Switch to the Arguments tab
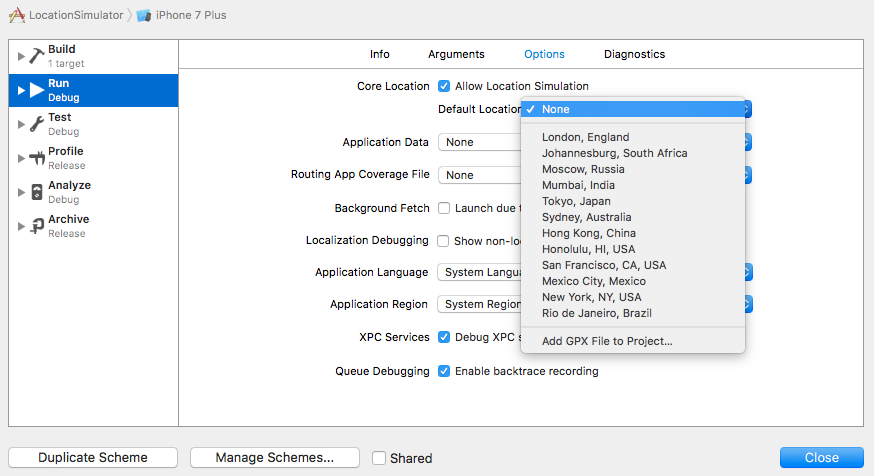This screenshot has width=874, height=476. pos(456,54)
